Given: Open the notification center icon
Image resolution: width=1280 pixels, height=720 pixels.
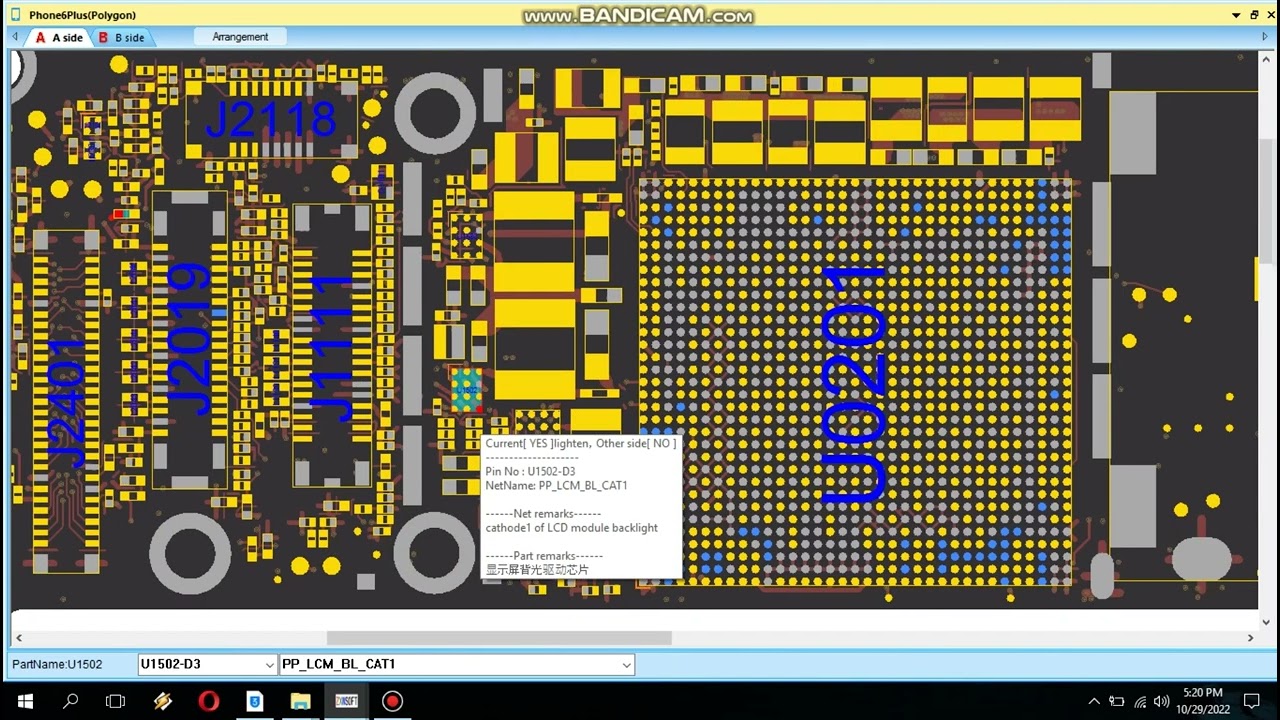Looking at the screenshot, I should pos(1251,701).
